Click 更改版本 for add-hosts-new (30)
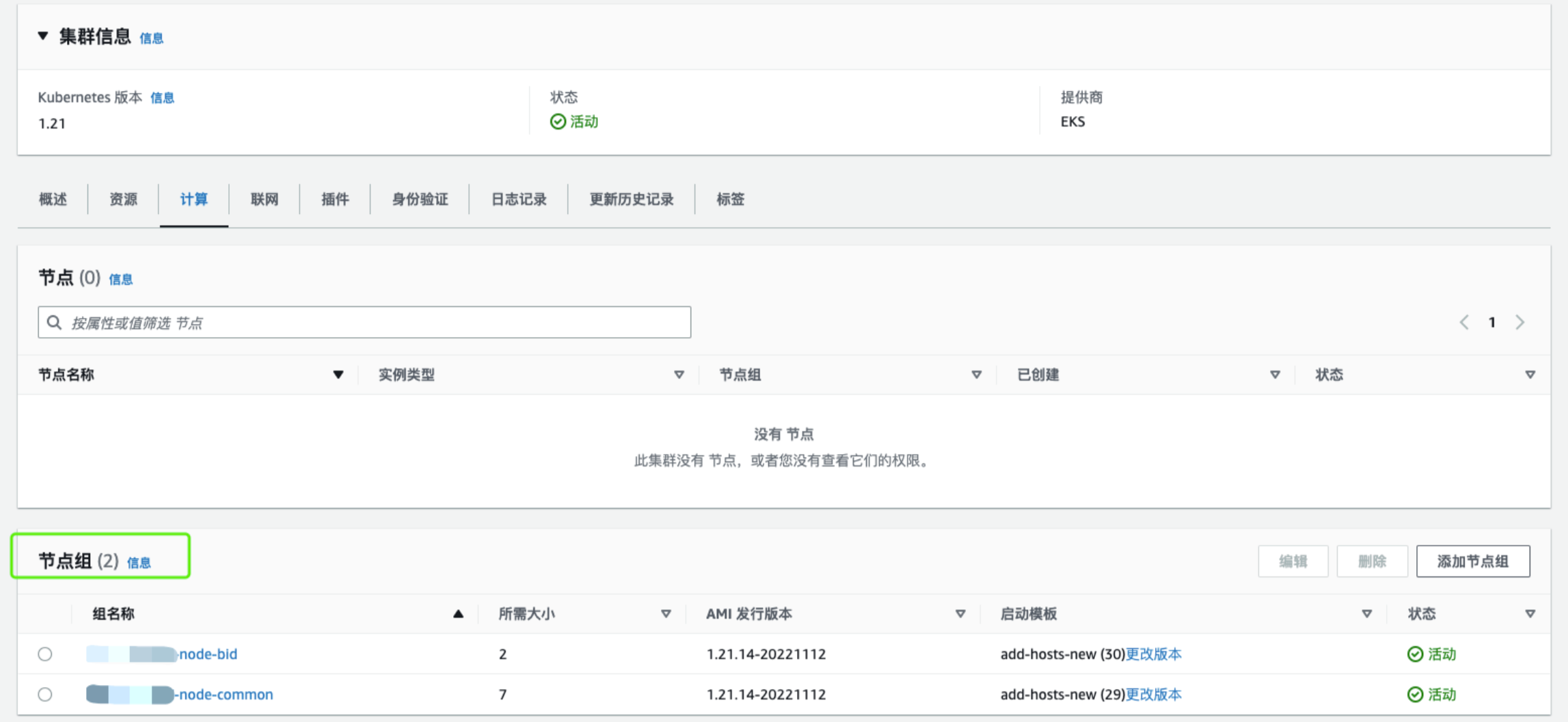 pyautogui.click(x=1153, y=654)
